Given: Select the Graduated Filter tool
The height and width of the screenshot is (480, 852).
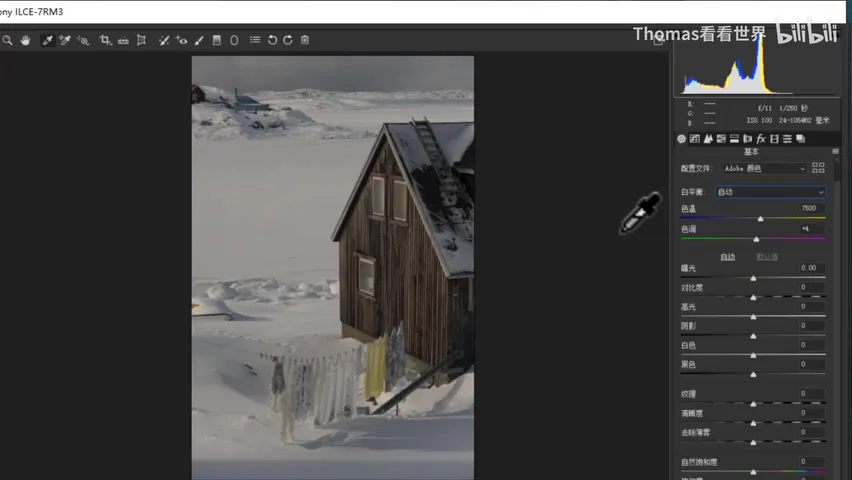Looking at the screenshot, I should [x=217, y=40].
